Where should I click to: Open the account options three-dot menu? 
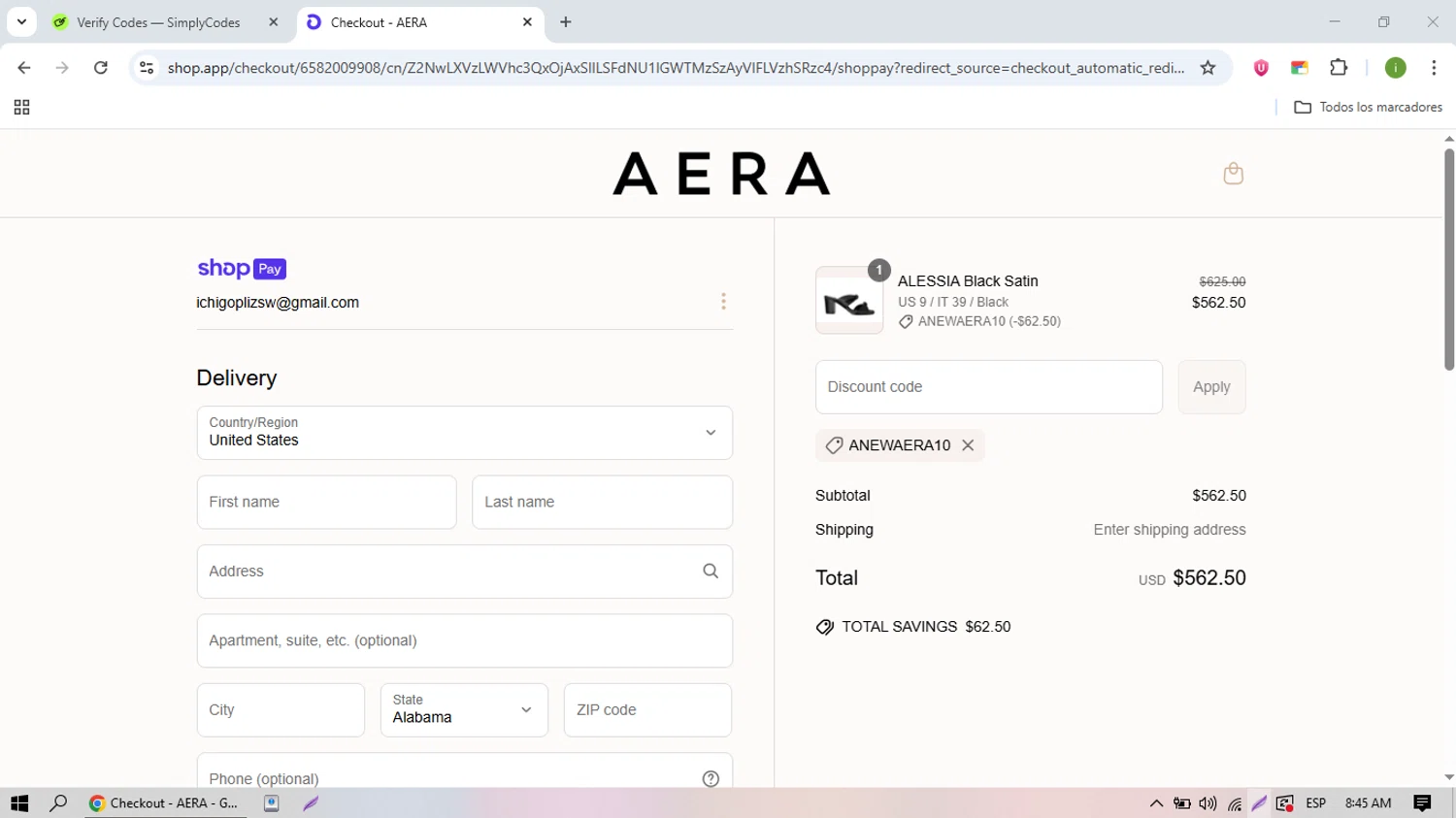(723, 302)
